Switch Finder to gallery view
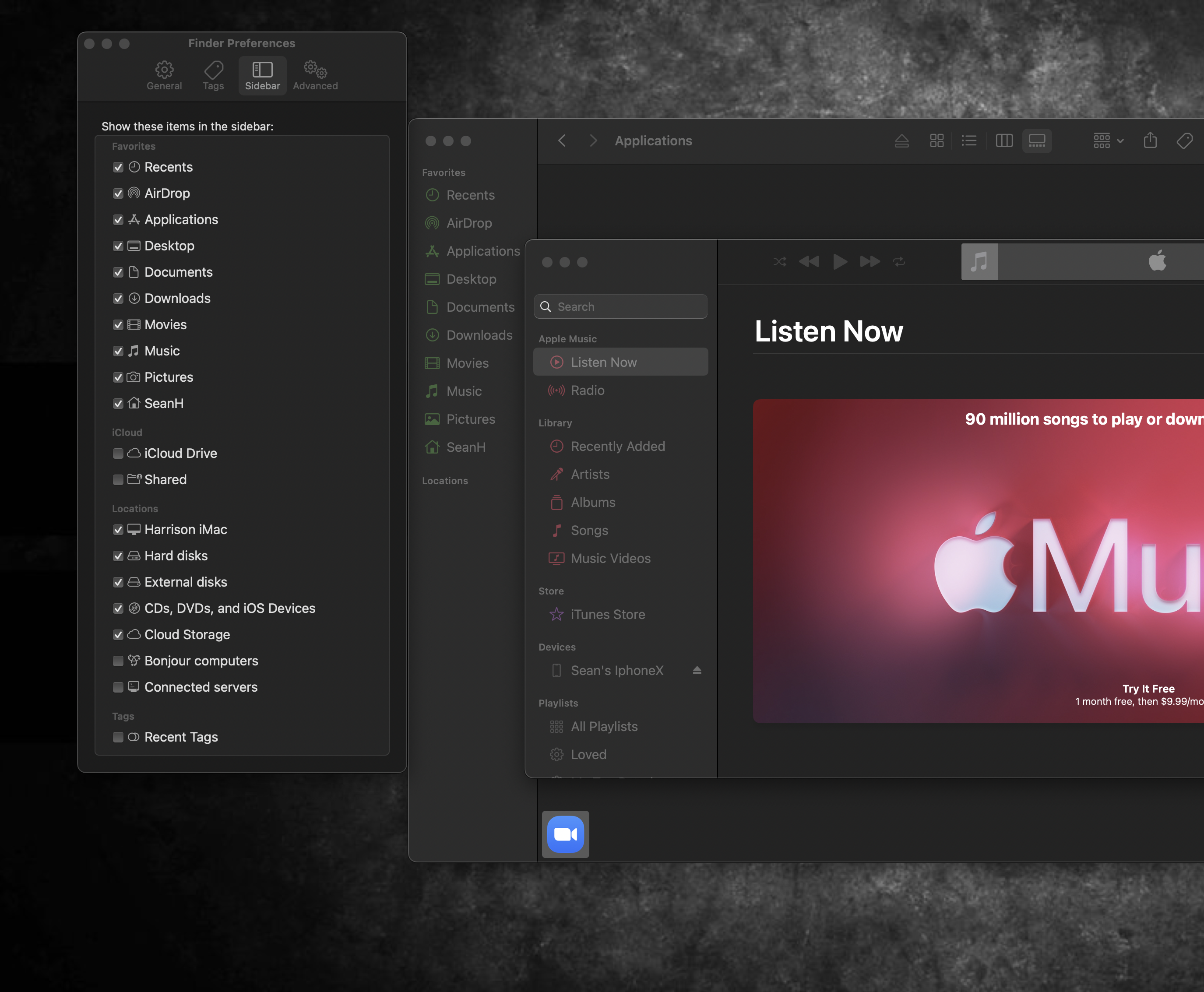 pos(1037,141)
